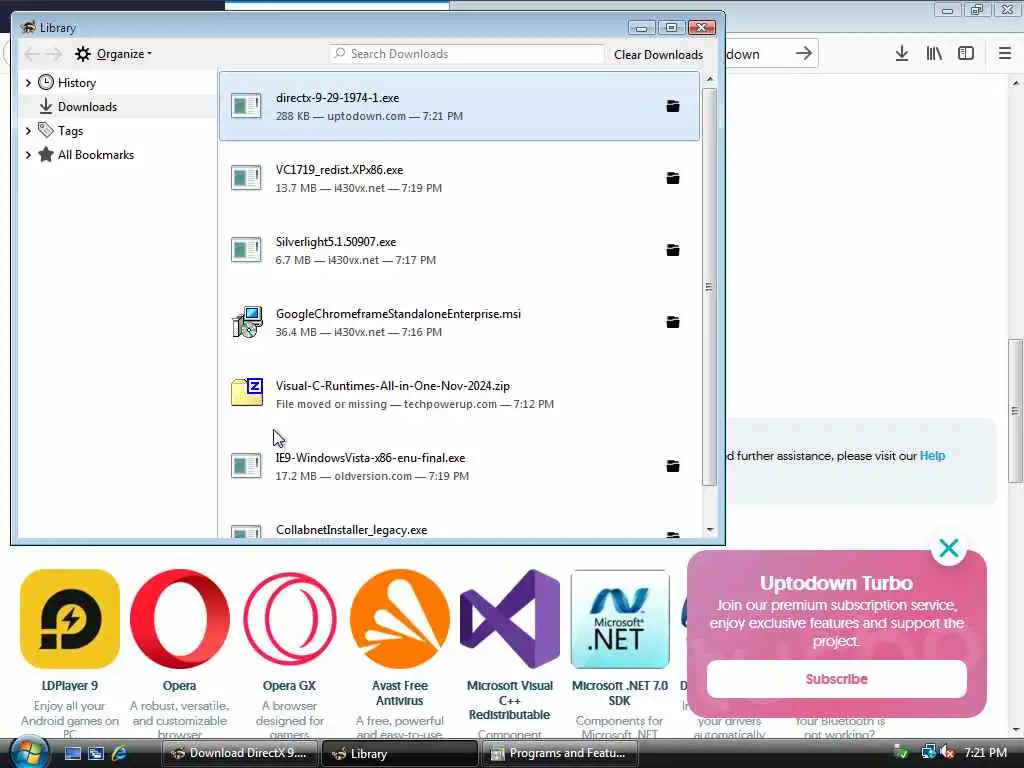Select Downloads in the Library sidebar
This screenshot has width=1024, height=768.
tap(87, 106)
